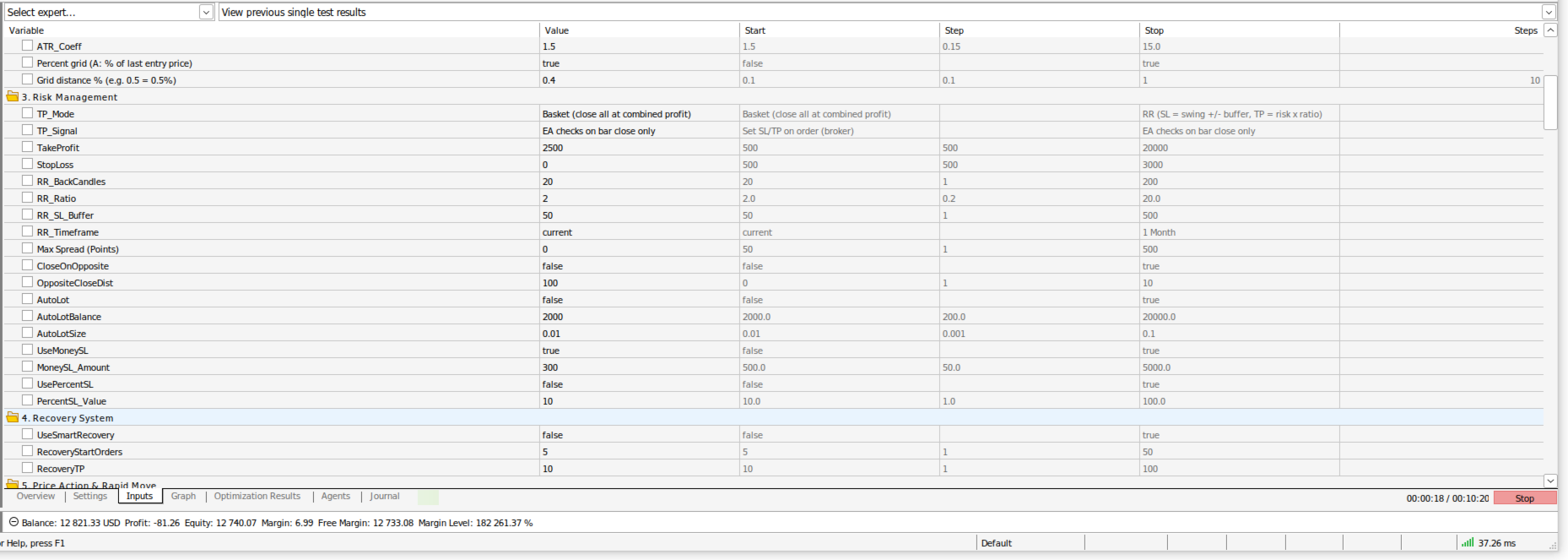Enable the Max Spread (Points) checkbox

click(28, 248)
